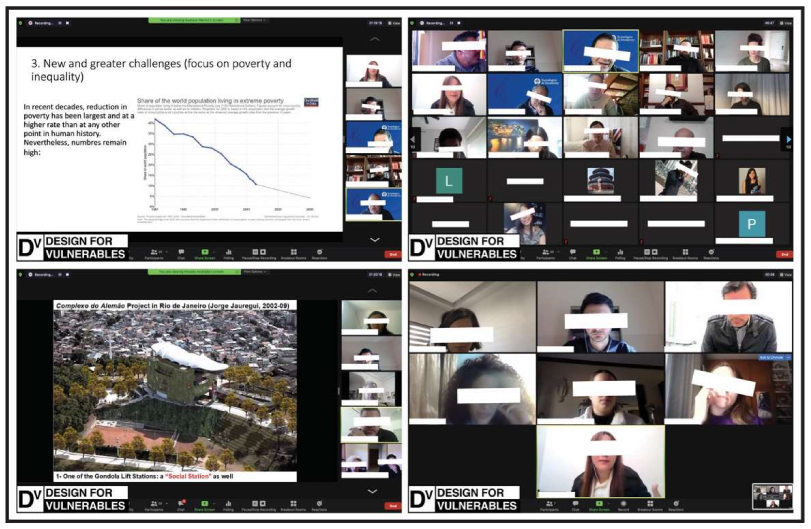Select the blue "P" avatar participant tile
811x529 pixels.
click(x=749, y=224)
